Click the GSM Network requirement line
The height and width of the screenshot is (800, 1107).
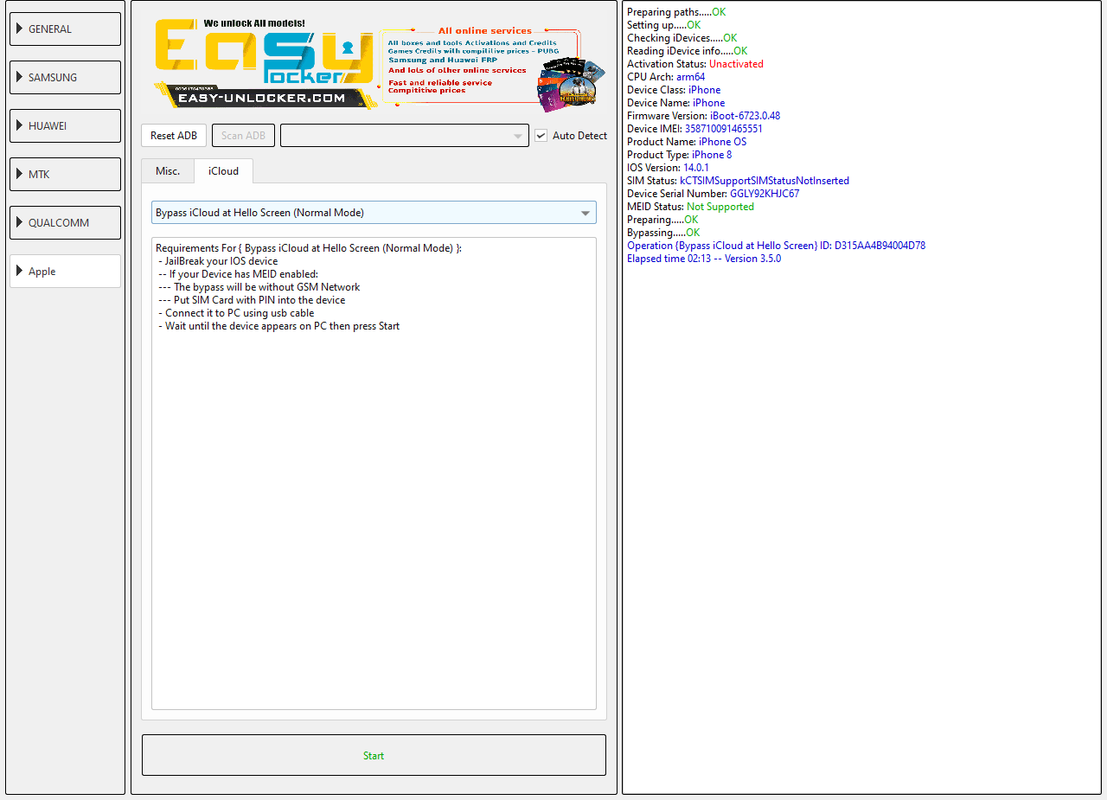tap(259, 287)
